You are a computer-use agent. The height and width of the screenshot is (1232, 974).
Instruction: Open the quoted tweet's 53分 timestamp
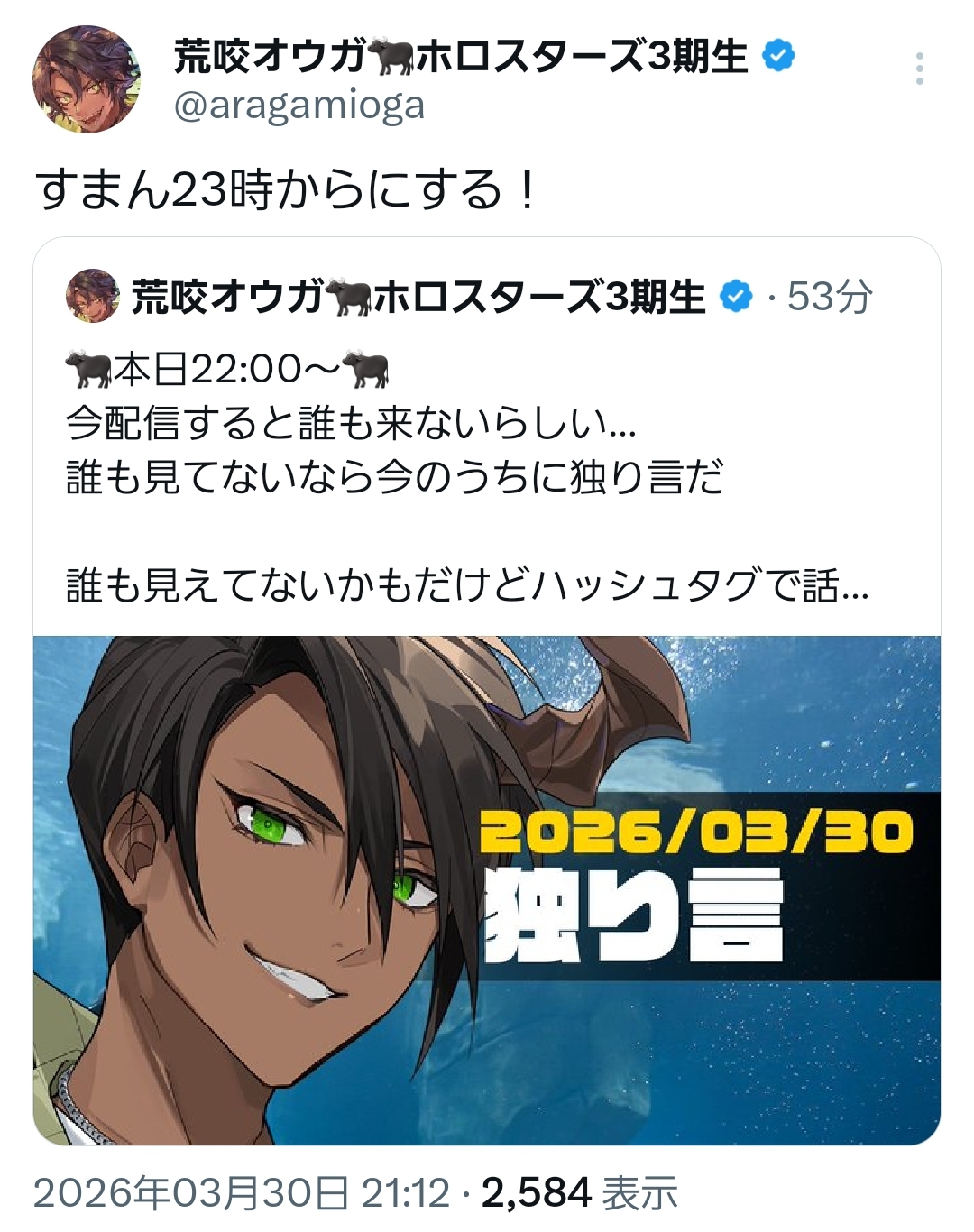[830, 297]
